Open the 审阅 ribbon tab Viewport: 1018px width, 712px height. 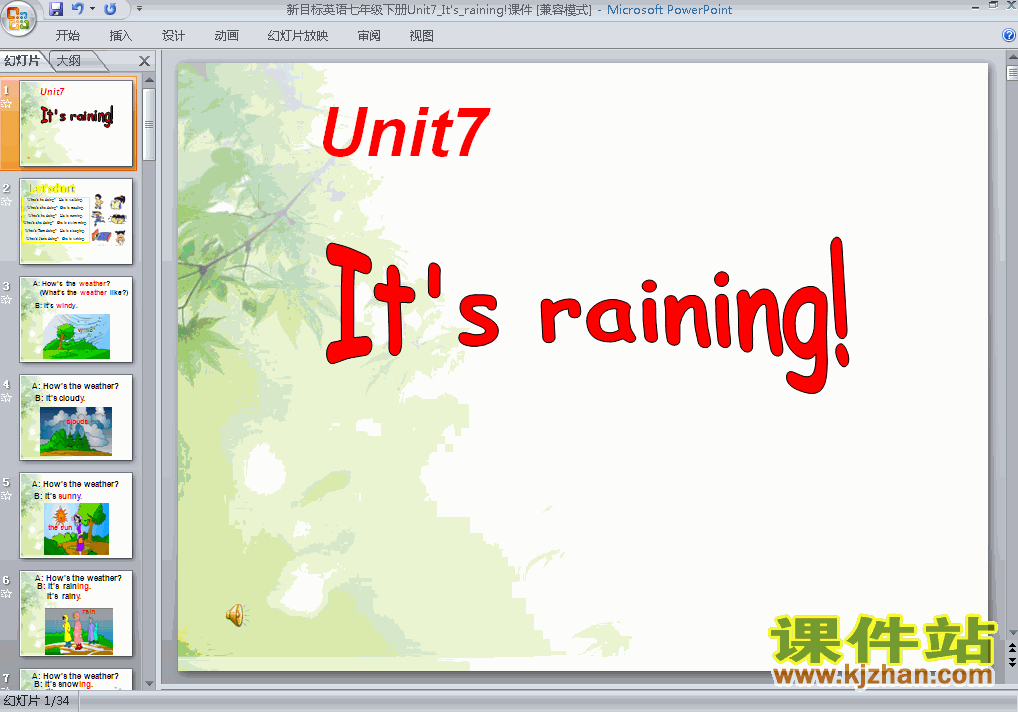(369, 36)
